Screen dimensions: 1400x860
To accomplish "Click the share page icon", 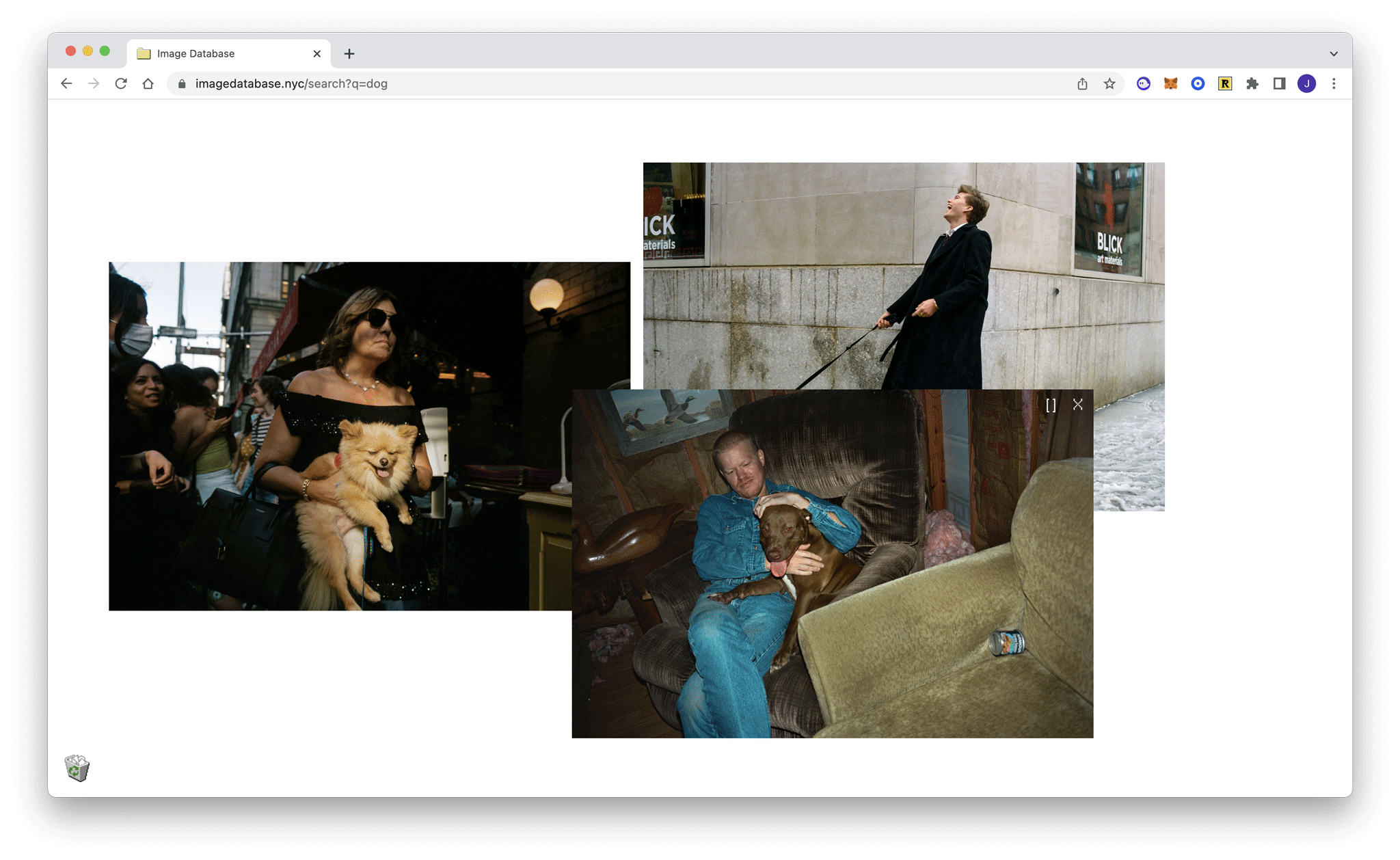I will tap(1082, 83).
